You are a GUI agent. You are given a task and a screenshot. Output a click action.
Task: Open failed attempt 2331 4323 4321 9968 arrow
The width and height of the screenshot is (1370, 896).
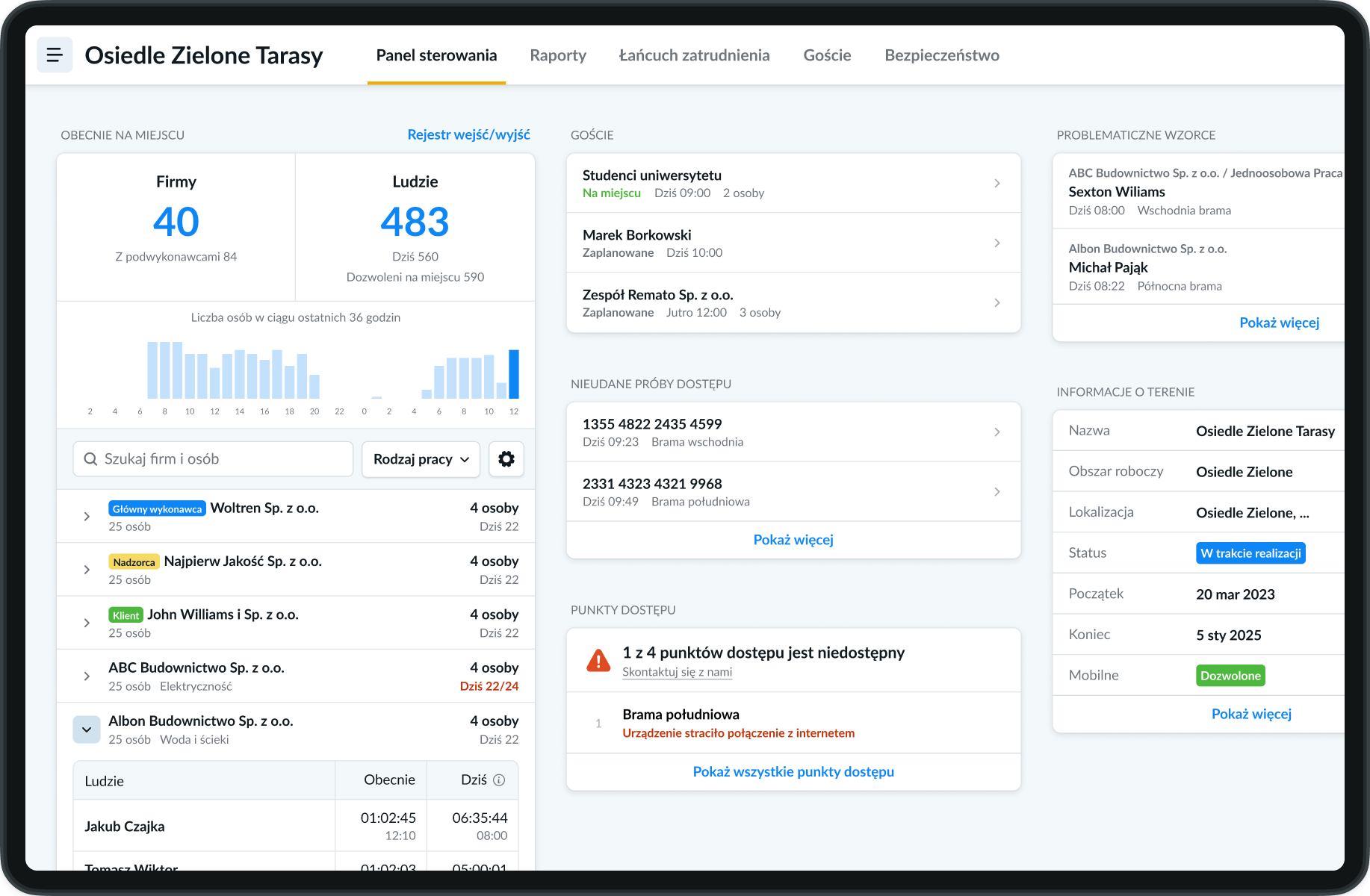[997, 491]
